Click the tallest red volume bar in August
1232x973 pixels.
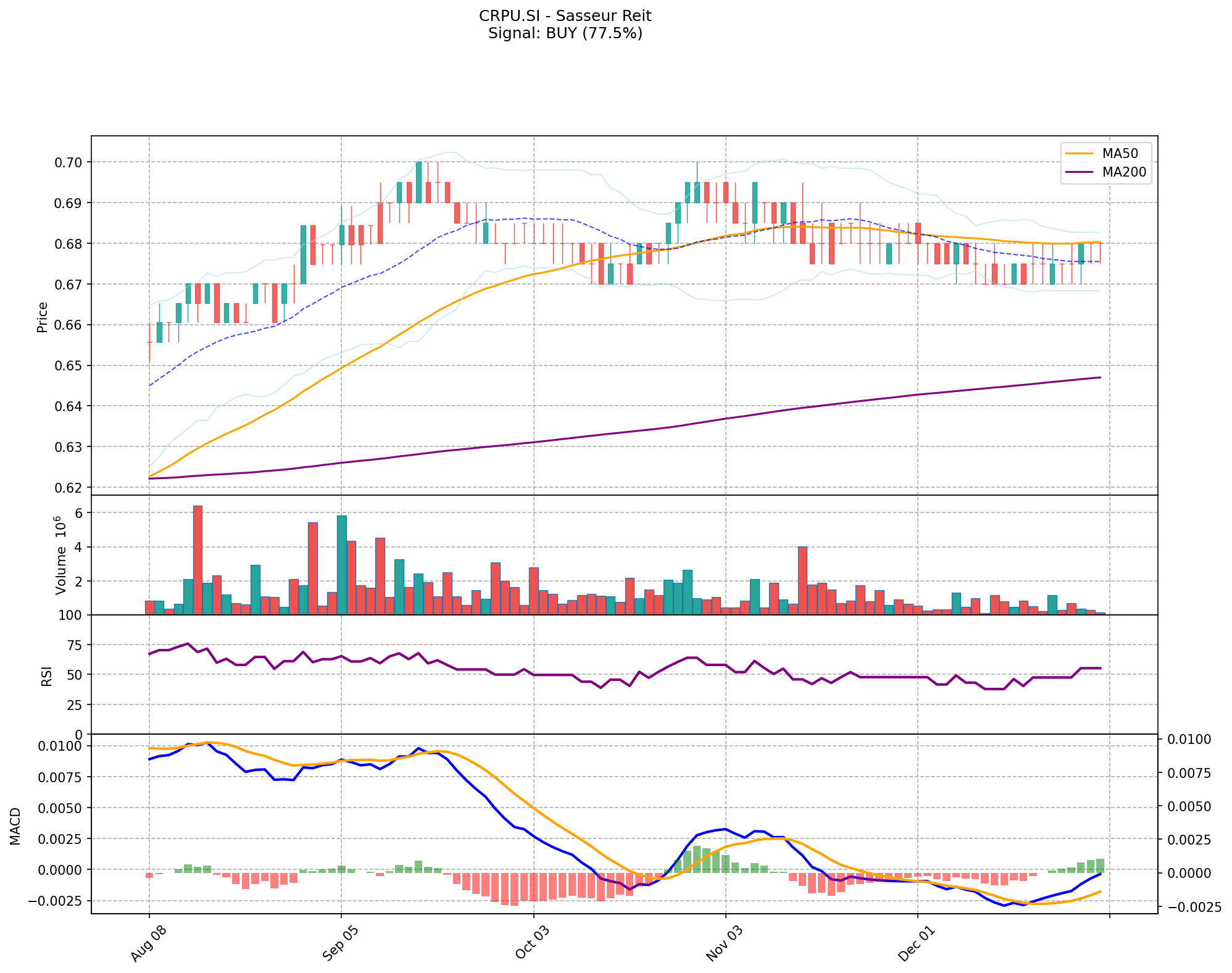pyautogui.click(x=198, y=559)
